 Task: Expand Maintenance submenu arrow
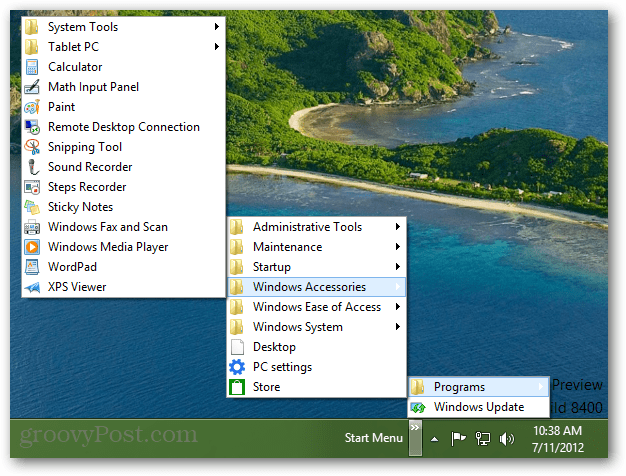point(398,246)
